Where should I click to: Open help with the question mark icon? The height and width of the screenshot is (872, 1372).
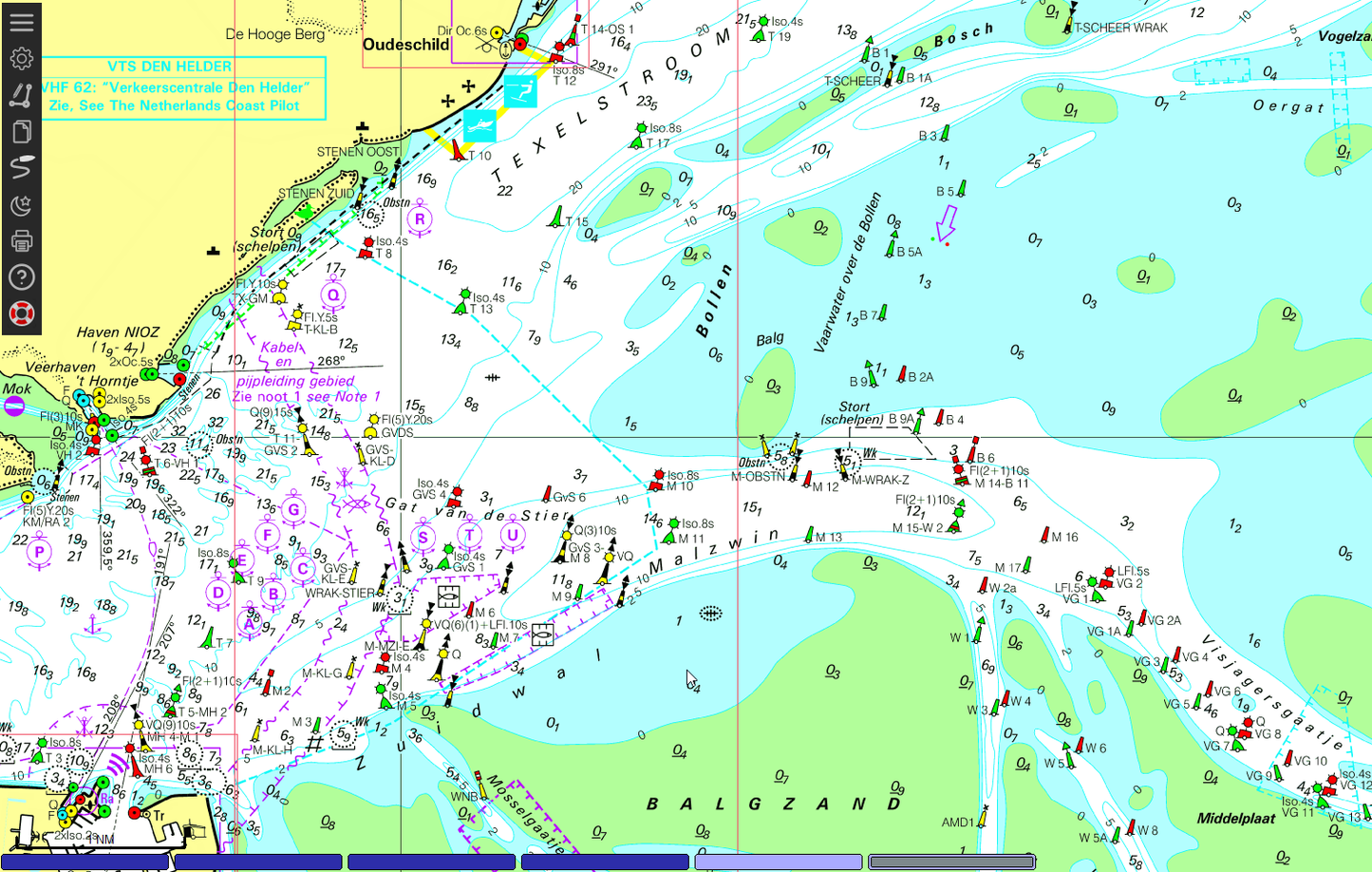tap(21, 277)
